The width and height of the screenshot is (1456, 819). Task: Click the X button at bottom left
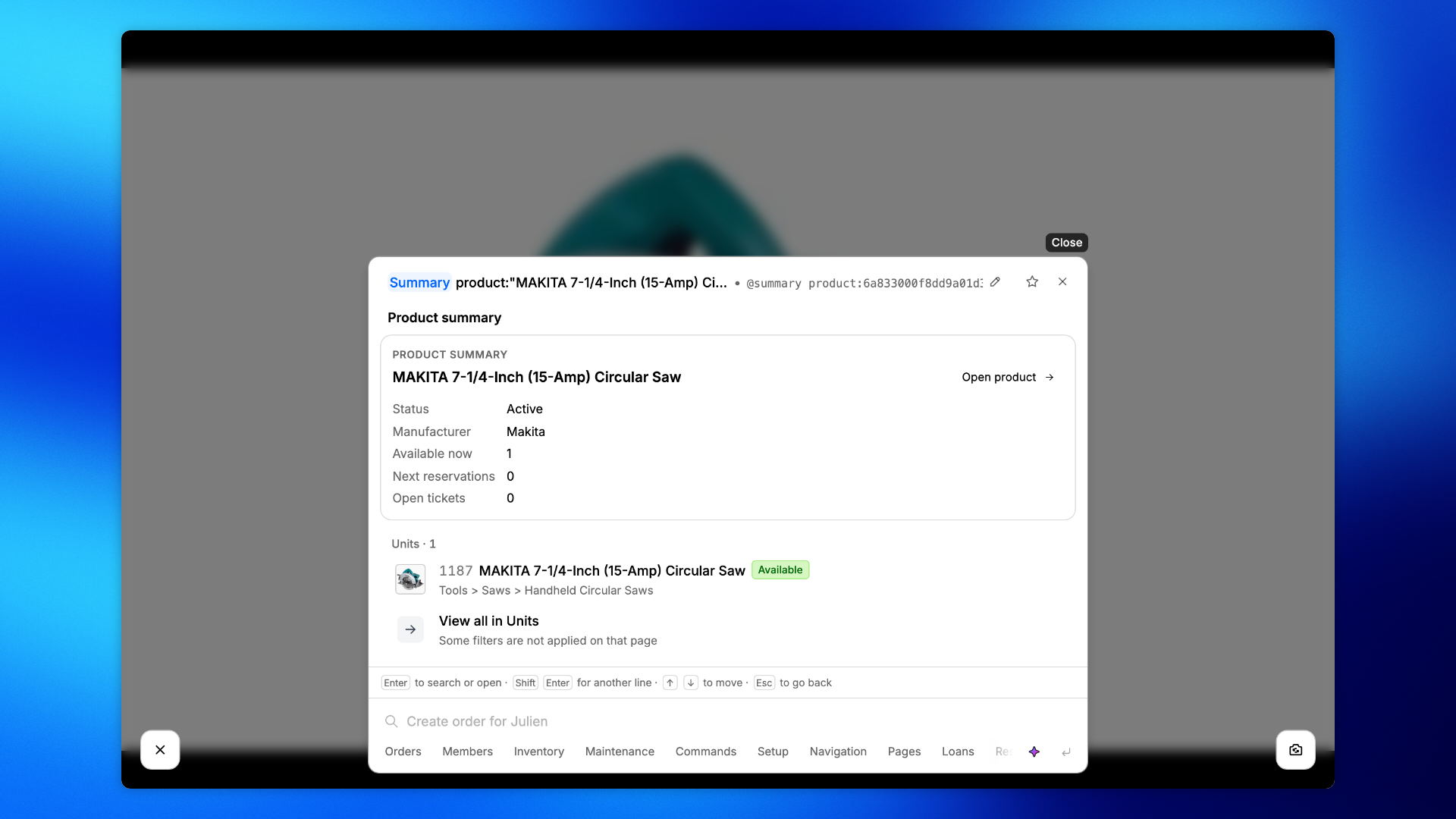(x=160, y=750)
